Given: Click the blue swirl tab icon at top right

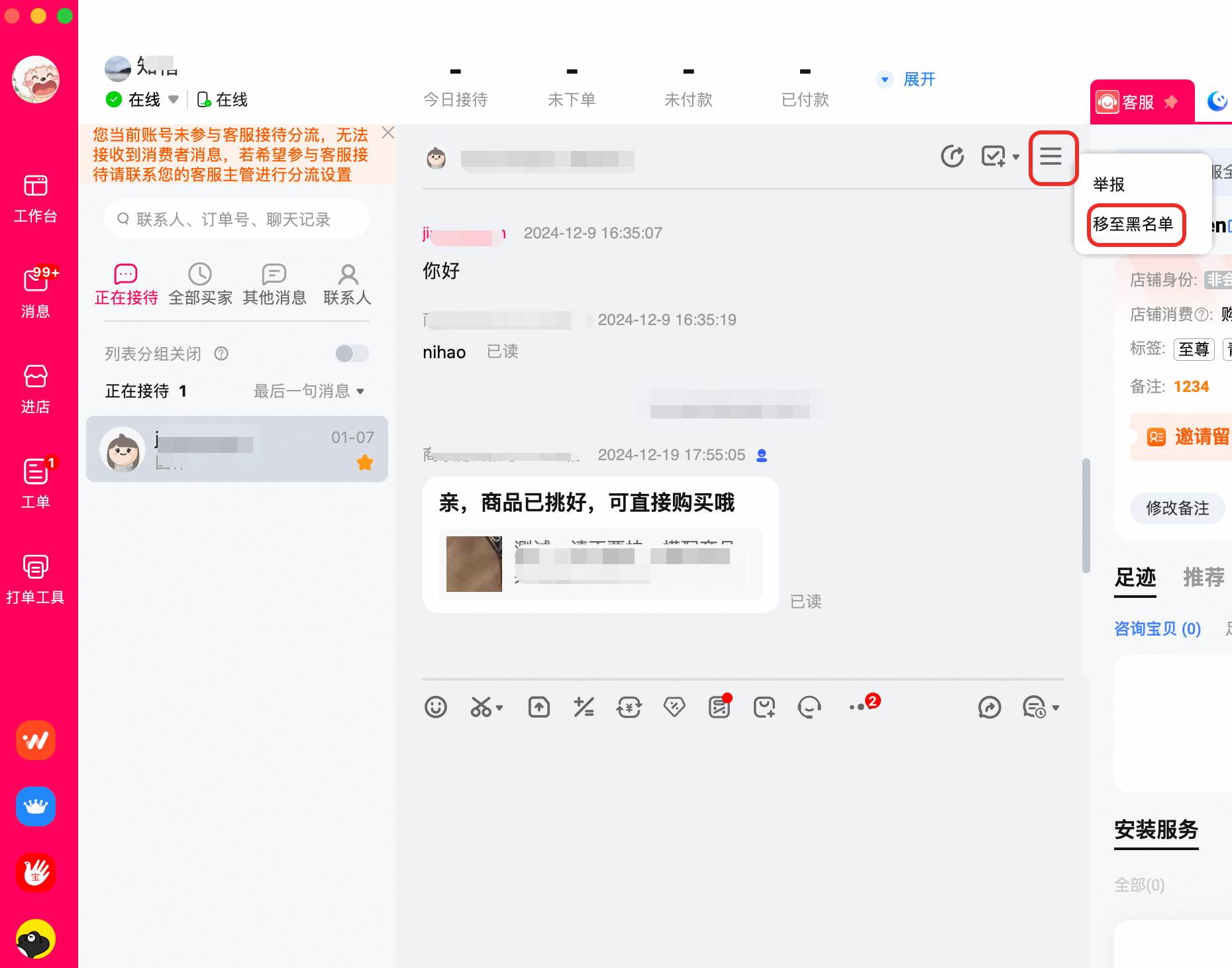Looking at the screenshot, I should click(x=1217, y=101).
